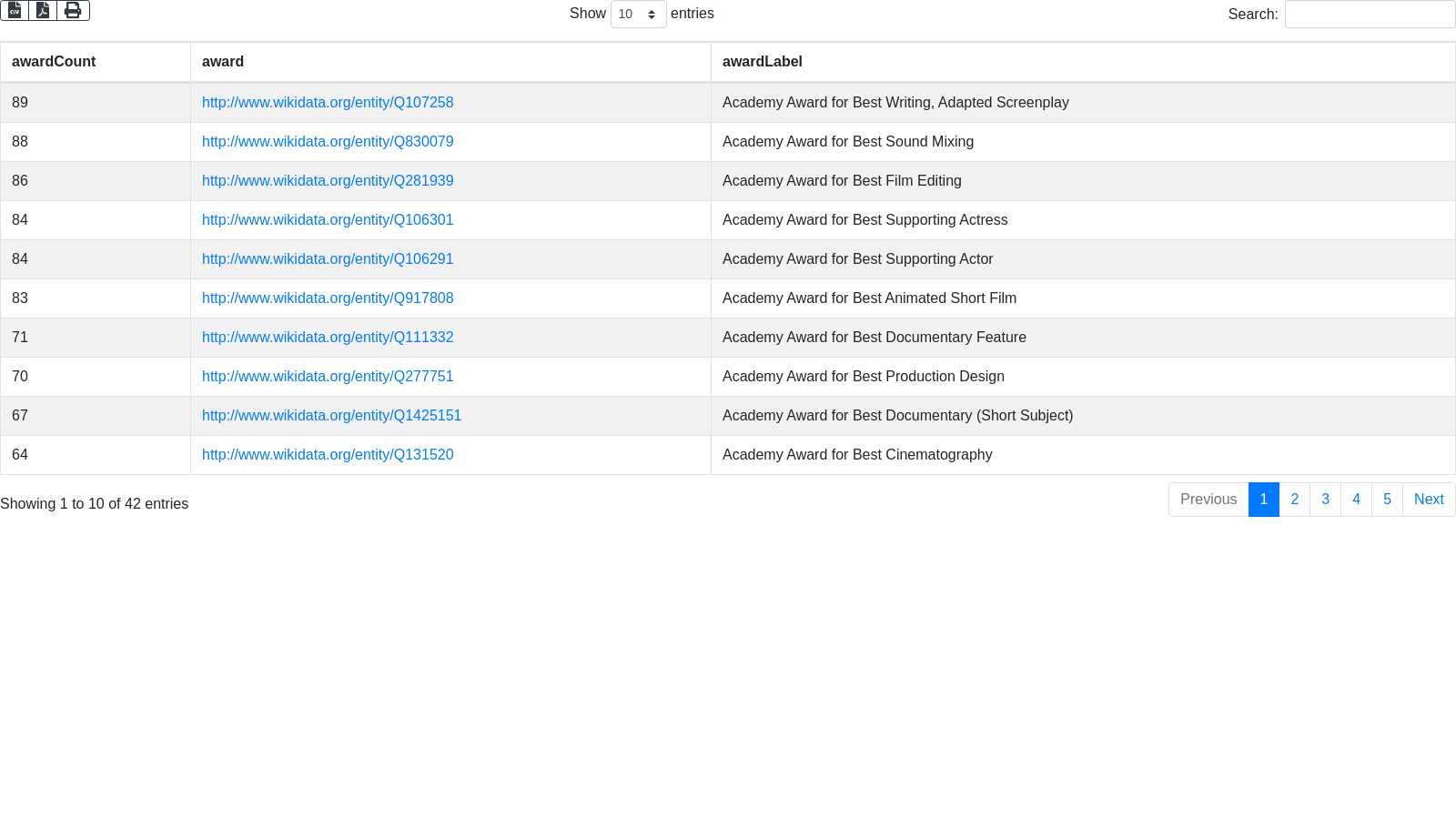
Task: Print the table using printer icon
Action: [73, 10]
